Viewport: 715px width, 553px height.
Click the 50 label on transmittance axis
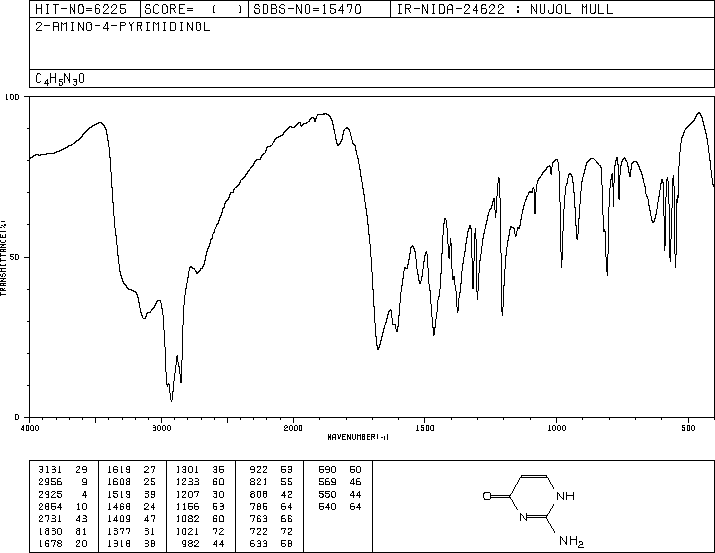15,257
